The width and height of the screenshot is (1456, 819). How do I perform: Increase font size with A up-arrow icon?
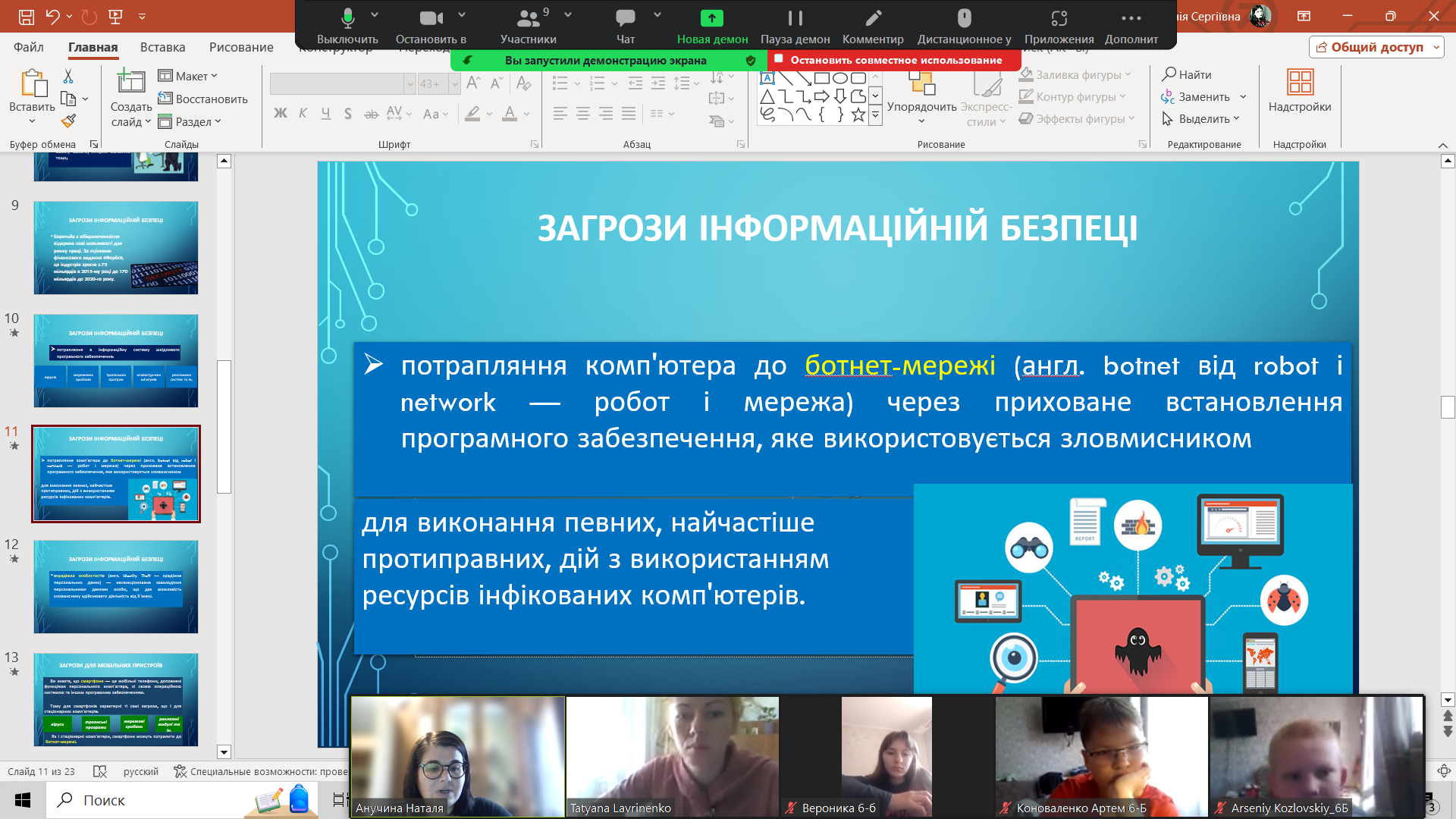(474, 83)
